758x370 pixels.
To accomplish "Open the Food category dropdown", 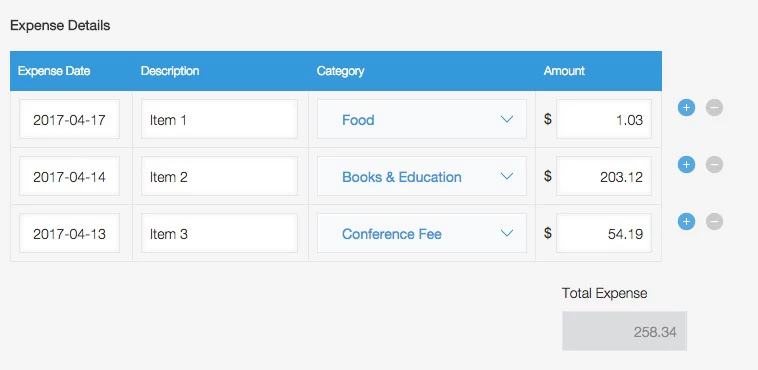I will click(422, 119).
